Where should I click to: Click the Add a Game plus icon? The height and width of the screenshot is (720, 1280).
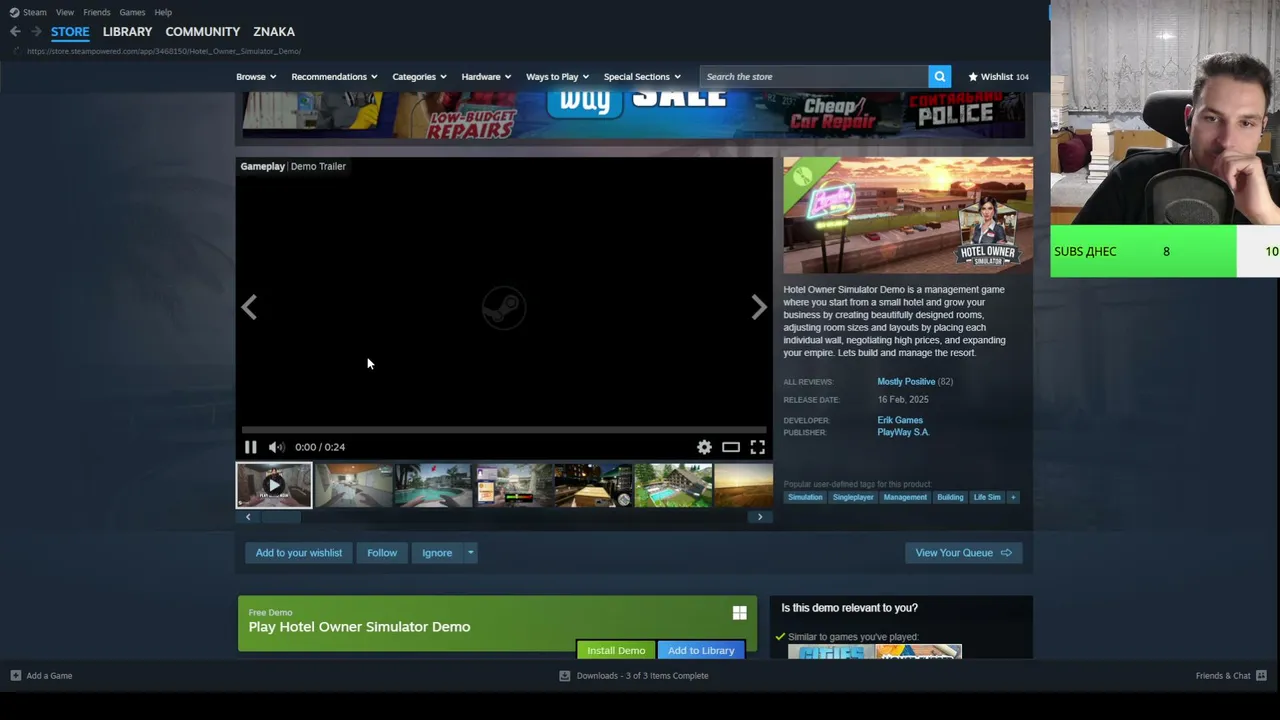pyautogui.click(x=15, y=676)
